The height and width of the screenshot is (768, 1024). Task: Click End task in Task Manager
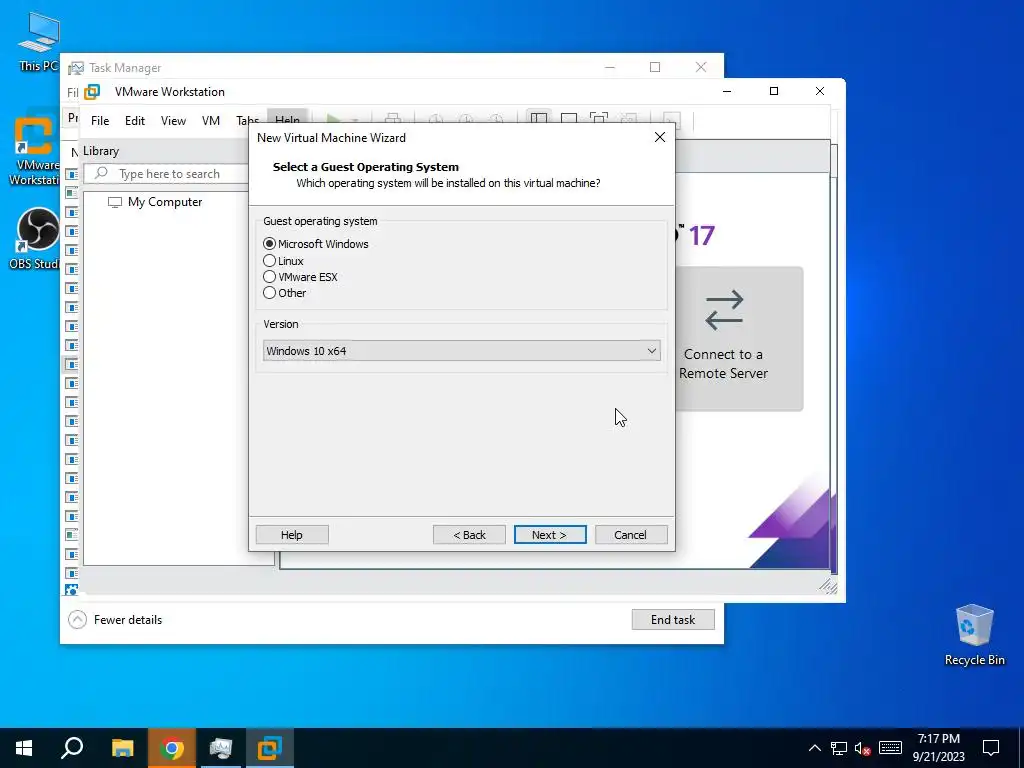click(x=673, y=620)
